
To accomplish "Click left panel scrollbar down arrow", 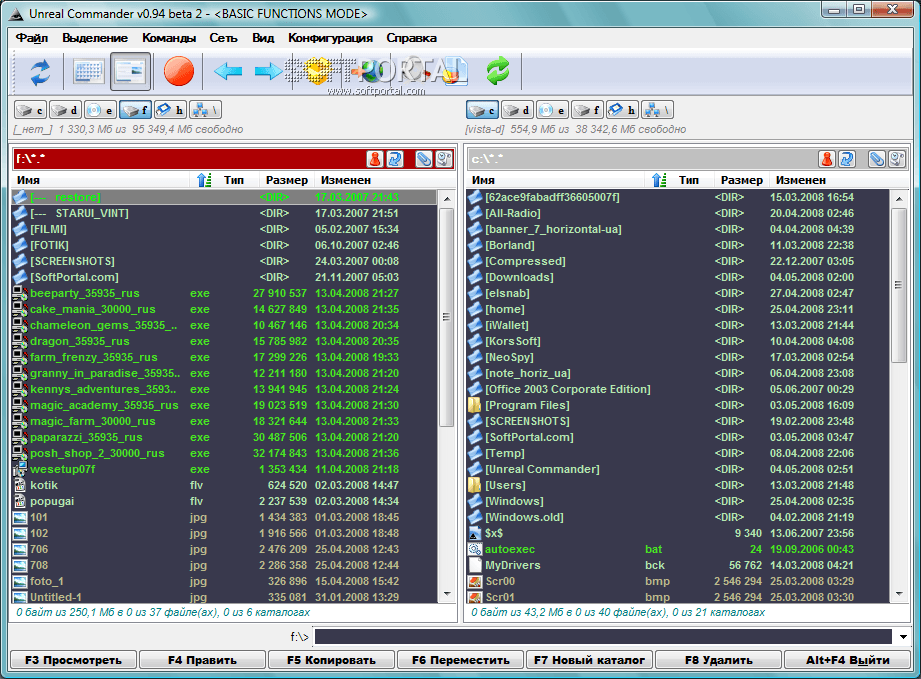I will pos(447,594).
